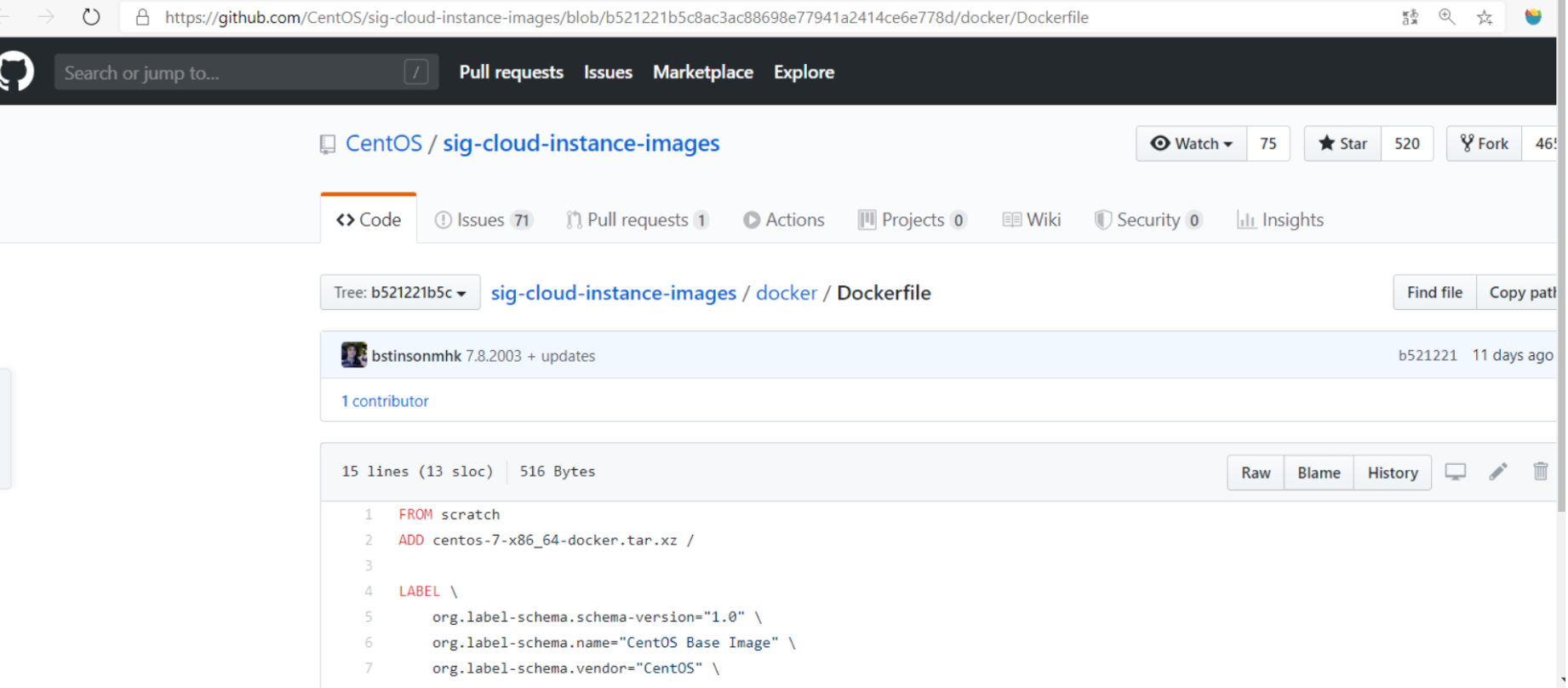Screen dimensions: 1568x688
Task: View the 1 contributor link
Action: [385, 401]
